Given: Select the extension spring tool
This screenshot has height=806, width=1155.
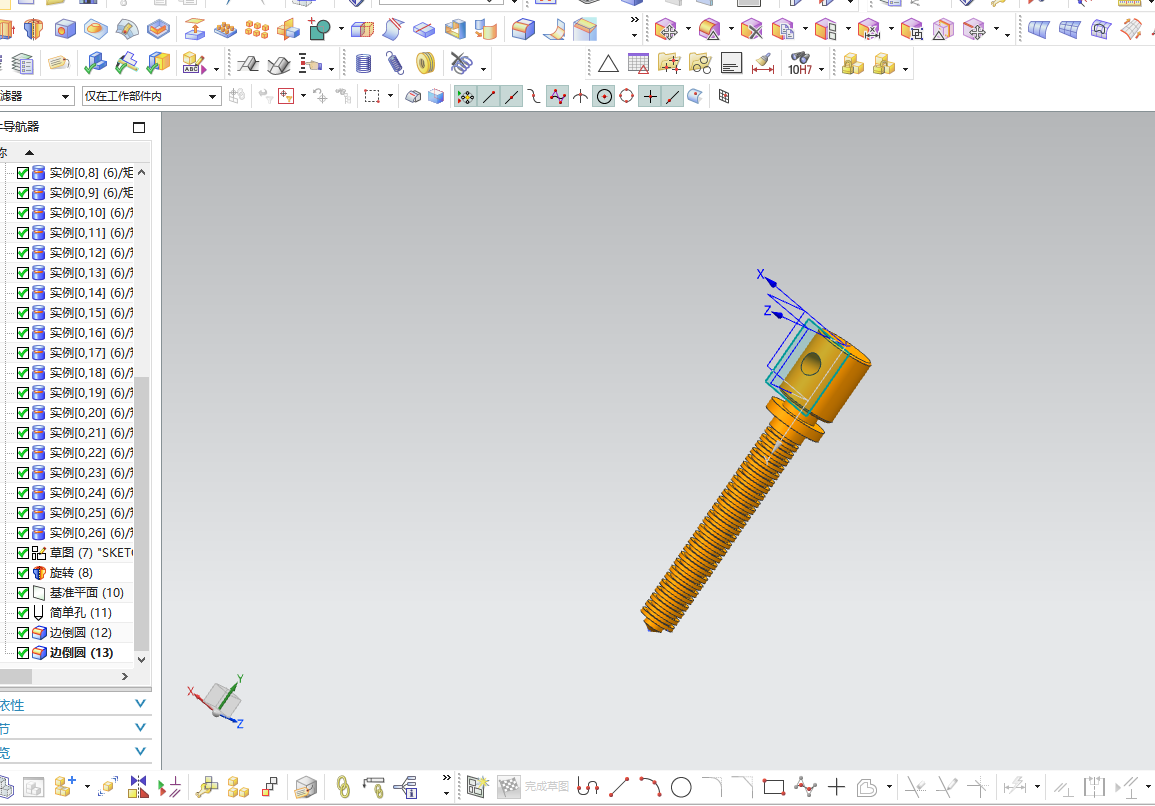Looking at the screenshot, I should 394,64.
